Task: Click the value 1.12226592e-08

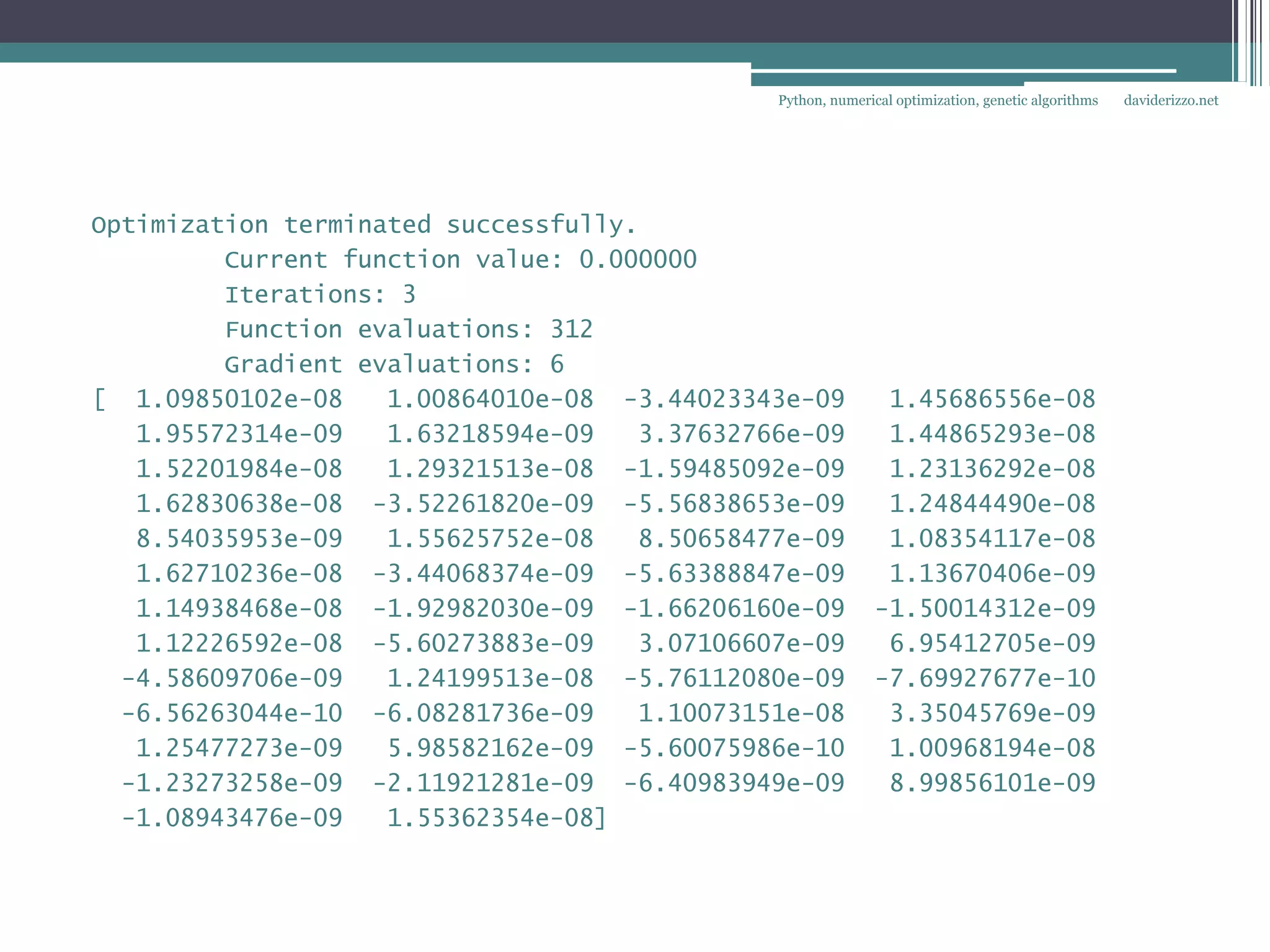Action: coord(239,643)
